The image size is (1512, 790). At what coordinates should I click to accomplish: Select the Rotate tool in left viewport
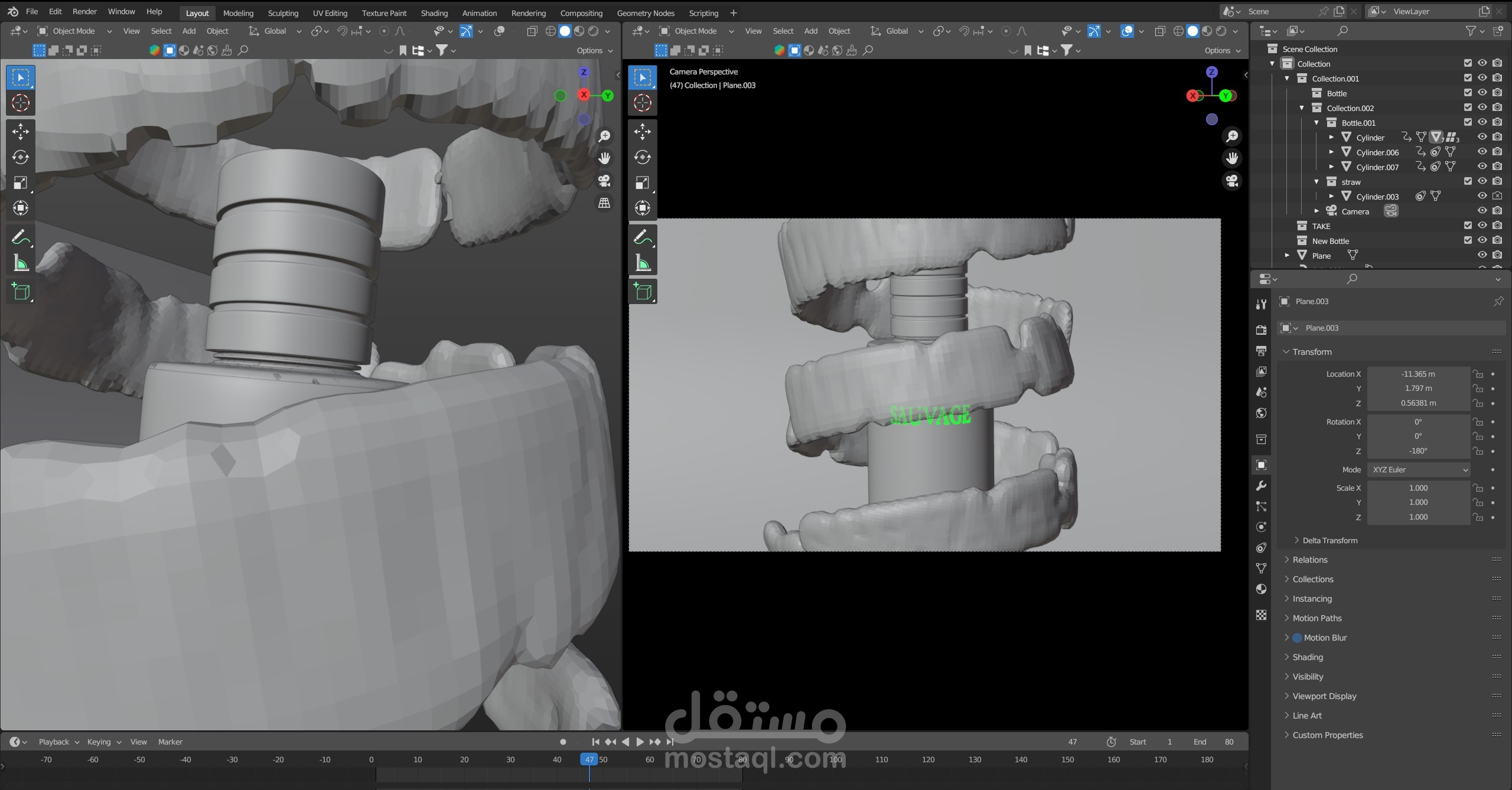point(21,157)
